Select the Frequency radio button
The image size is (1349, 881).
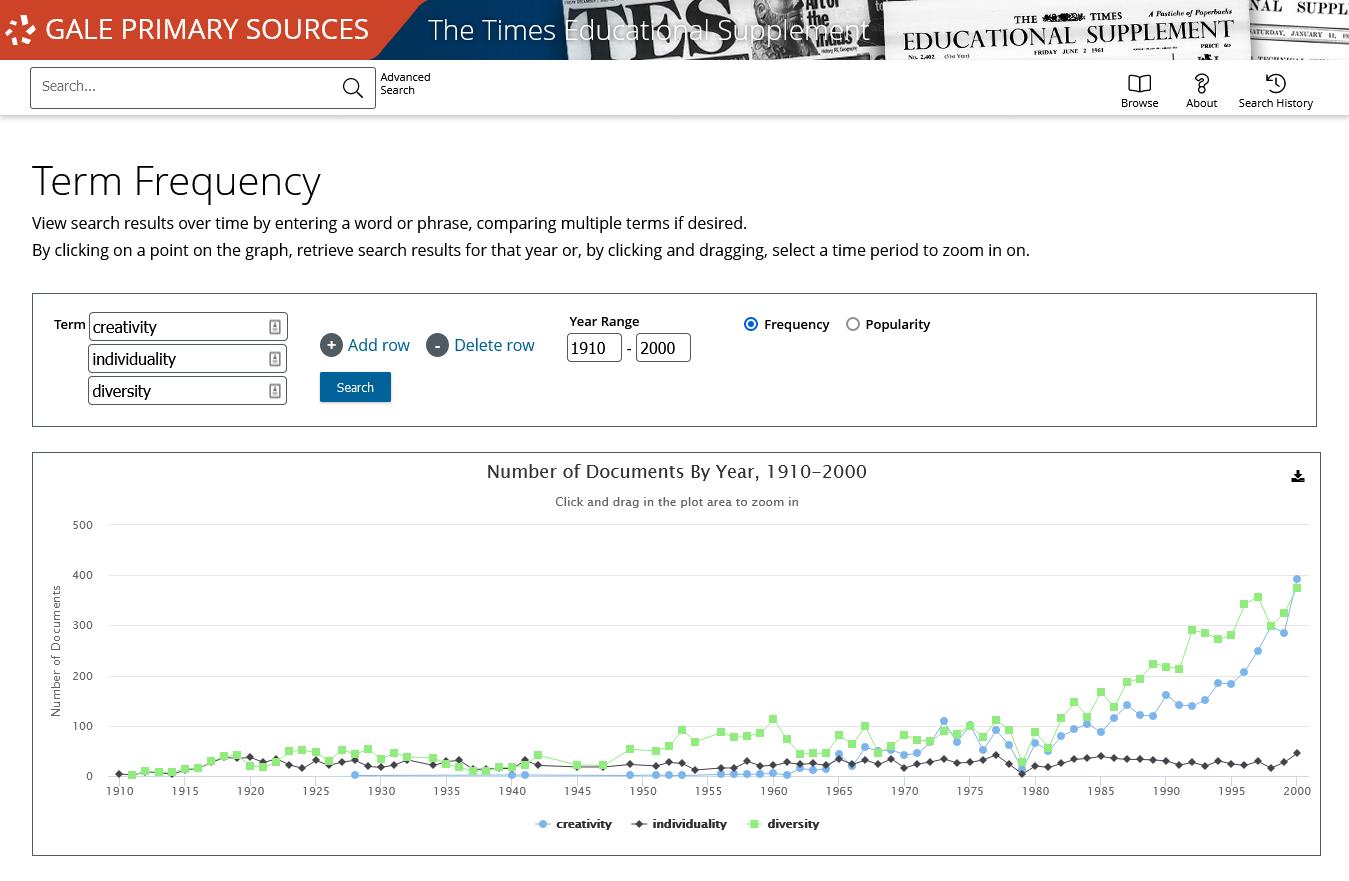pyautogui.click(x=751, y=324)
